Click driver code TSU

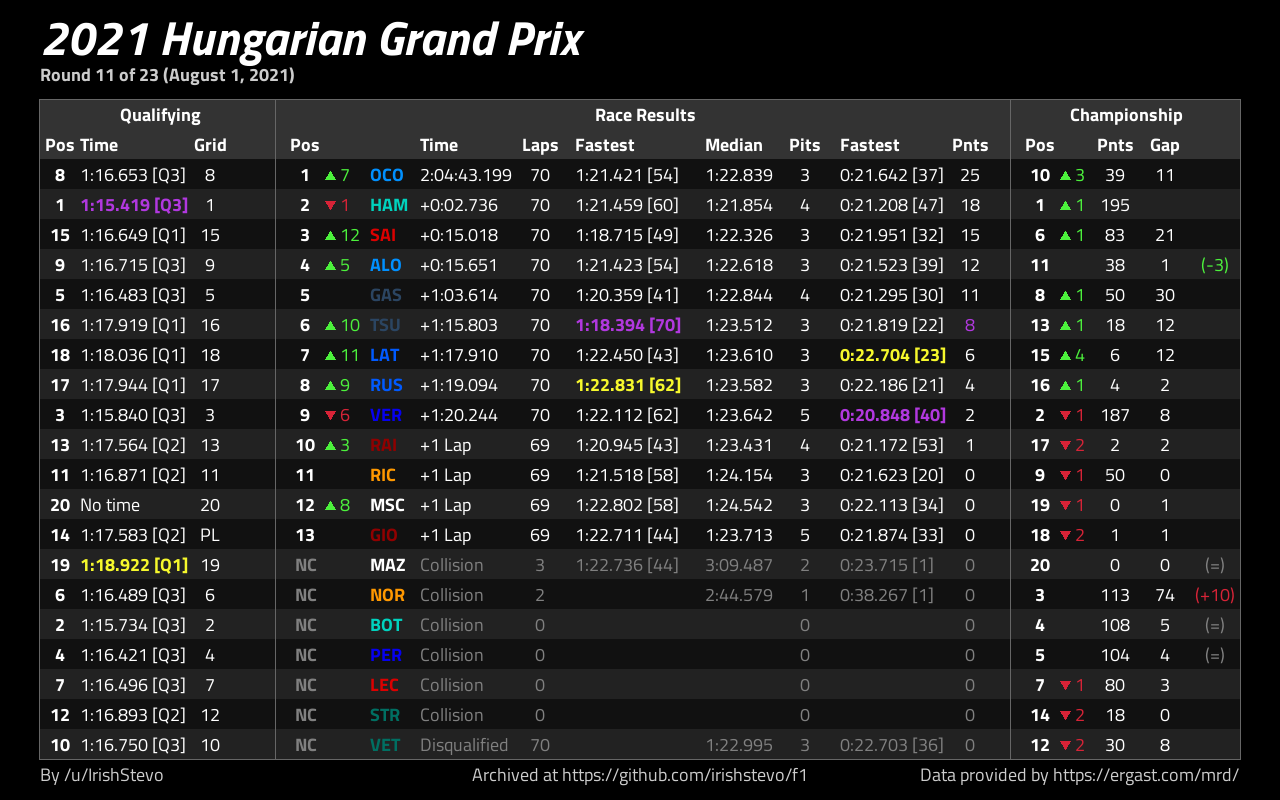point(385,326)
